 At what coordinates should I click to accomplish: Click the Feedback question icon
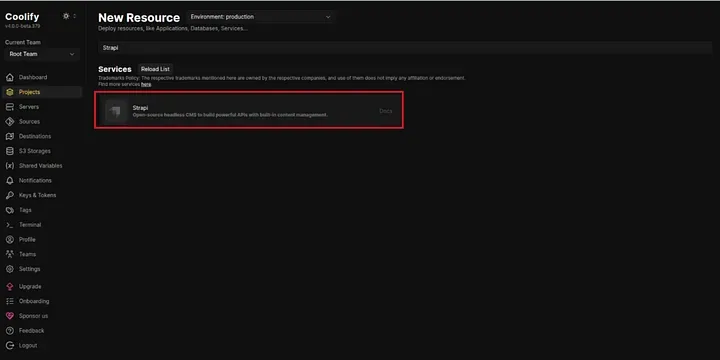pos(10,331)
